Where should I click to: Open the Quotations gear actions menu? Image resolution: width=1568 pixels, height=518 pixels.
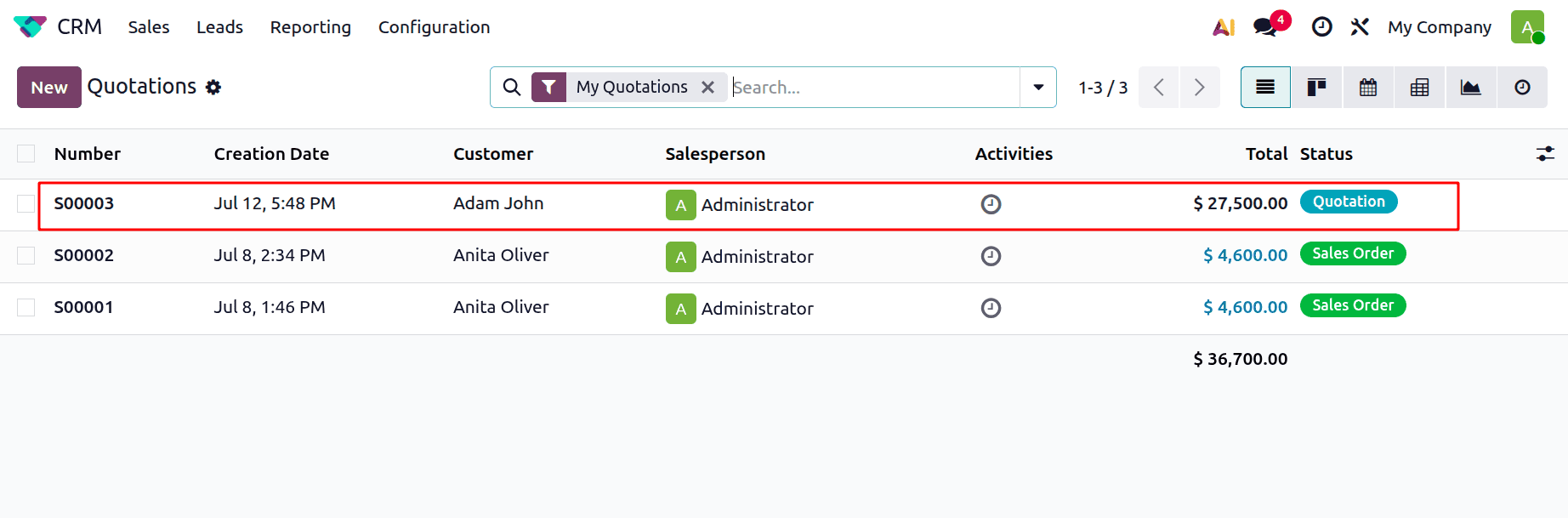(213, 87)
